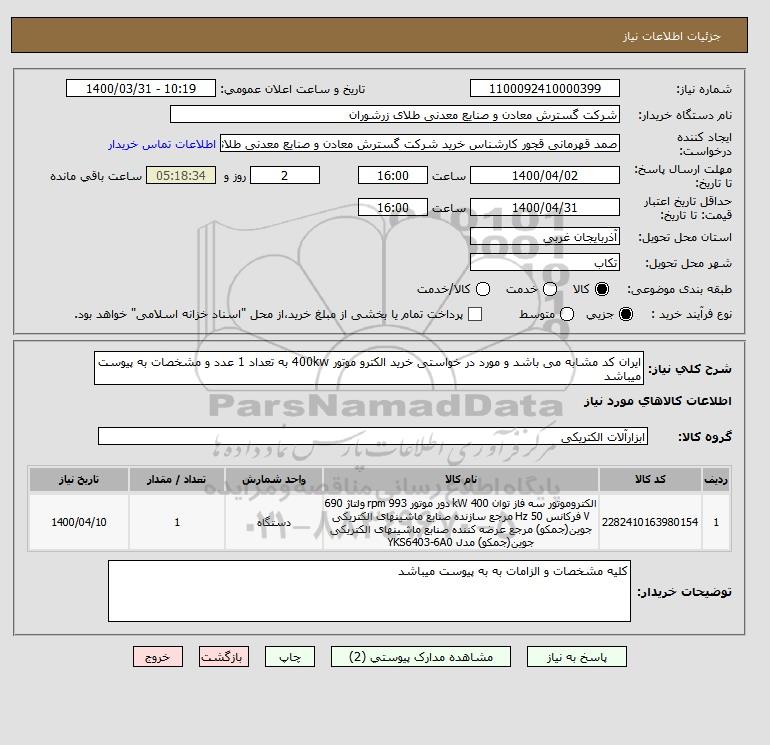Click the buyer organization name field
The height and width of the screenshot is (745, 770).
point(395,114)
